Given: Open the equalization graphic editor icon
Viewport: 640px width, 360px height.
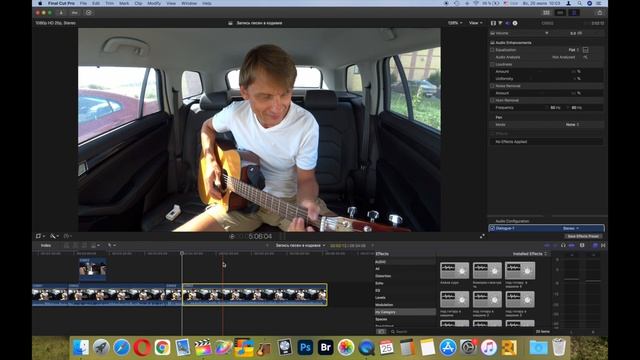Looking at the screenshot, I should tap(586, 50).
